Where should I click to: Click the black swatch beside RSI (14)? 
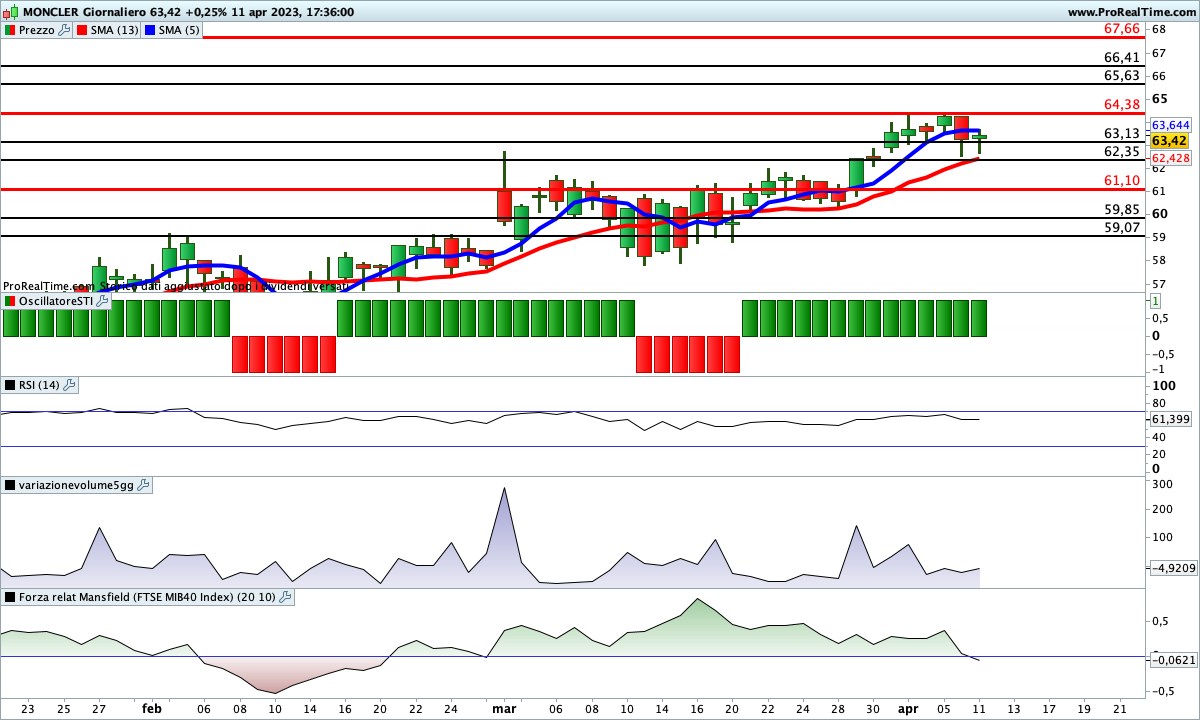tap(10, 385)
